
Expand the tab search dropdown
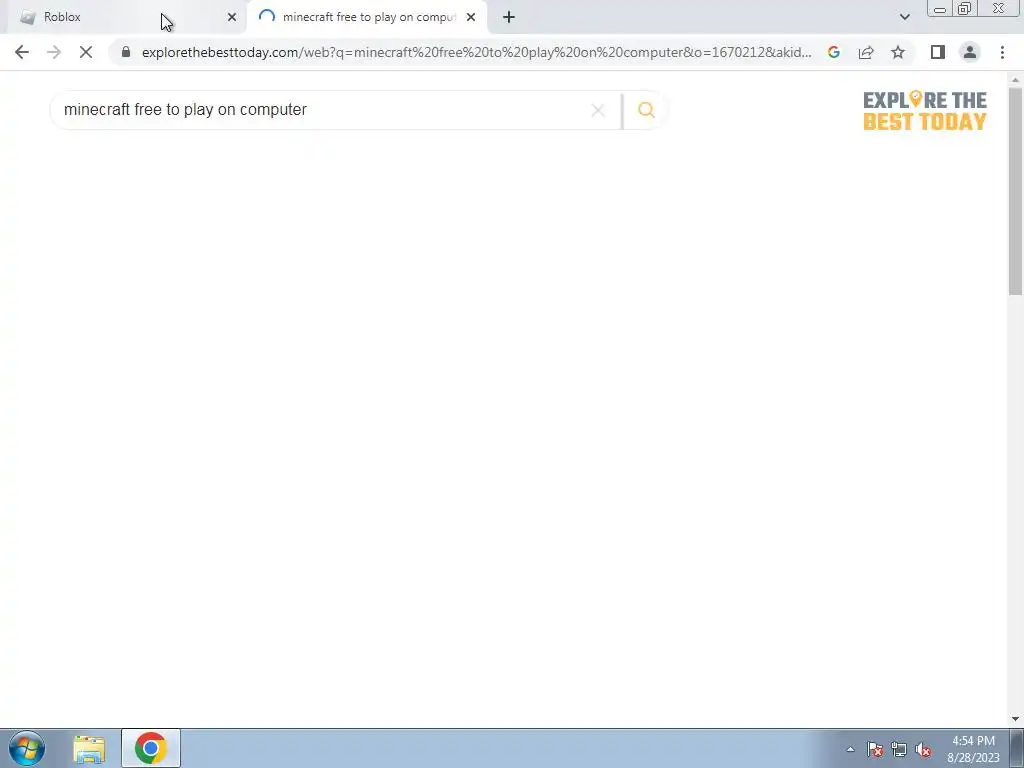pos(904,17)
